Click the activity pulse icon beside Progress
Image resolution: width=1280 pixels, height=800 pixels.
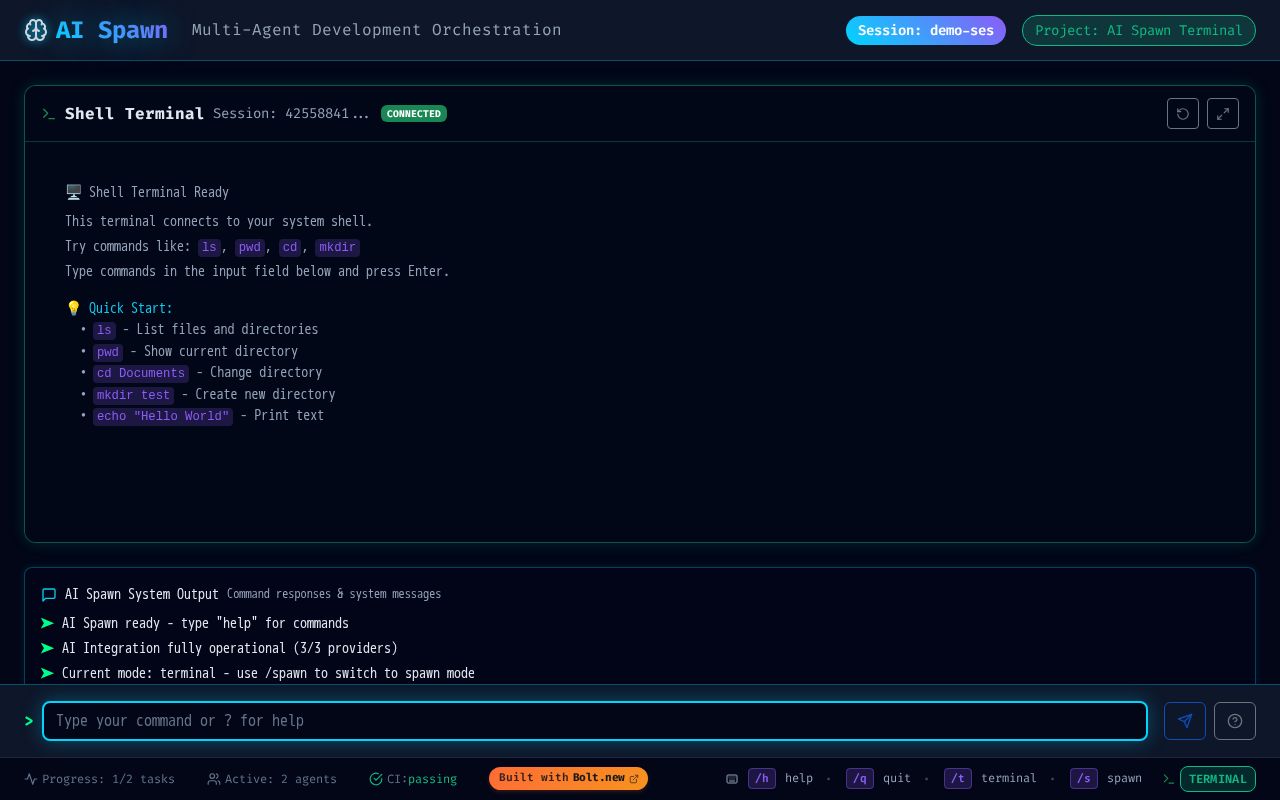31,779
